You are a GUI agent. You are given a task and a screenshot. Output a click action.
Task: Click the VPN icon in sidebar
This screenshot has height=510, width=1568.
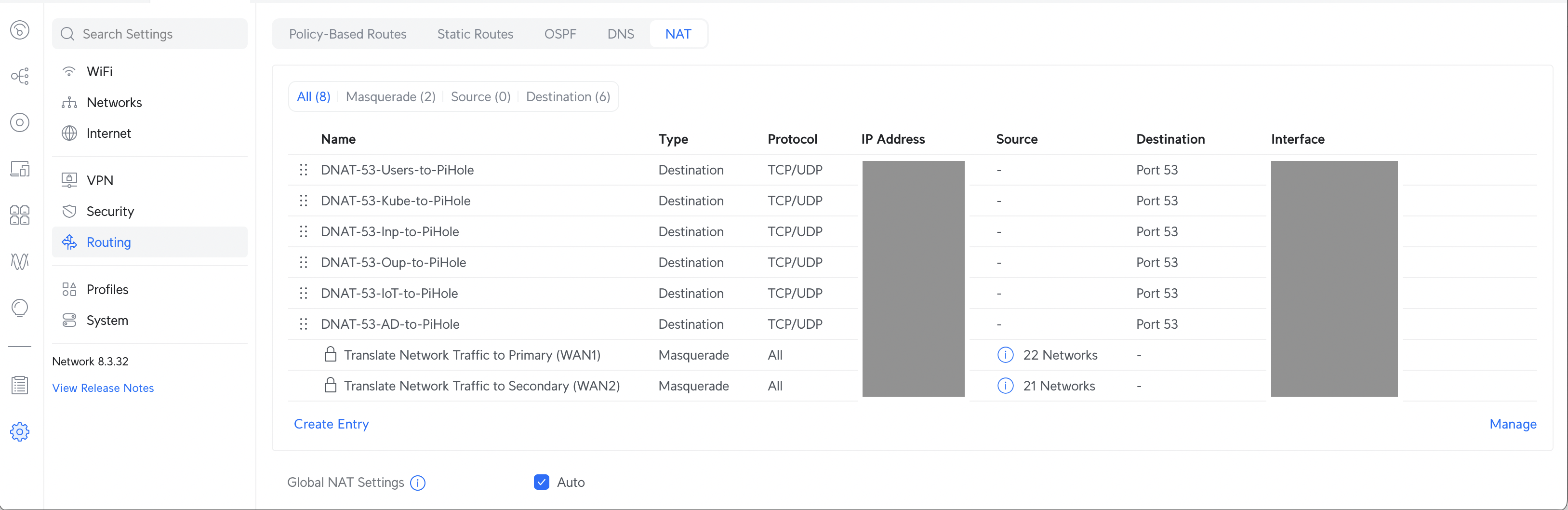(69, 180)
